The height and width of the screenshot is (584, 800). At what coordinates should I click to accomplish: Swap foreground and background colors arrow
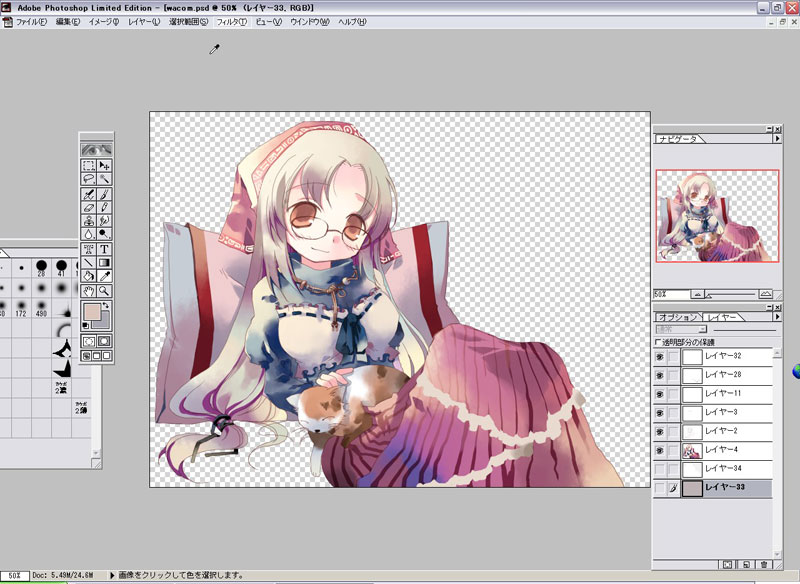click(x=106, y=306)
